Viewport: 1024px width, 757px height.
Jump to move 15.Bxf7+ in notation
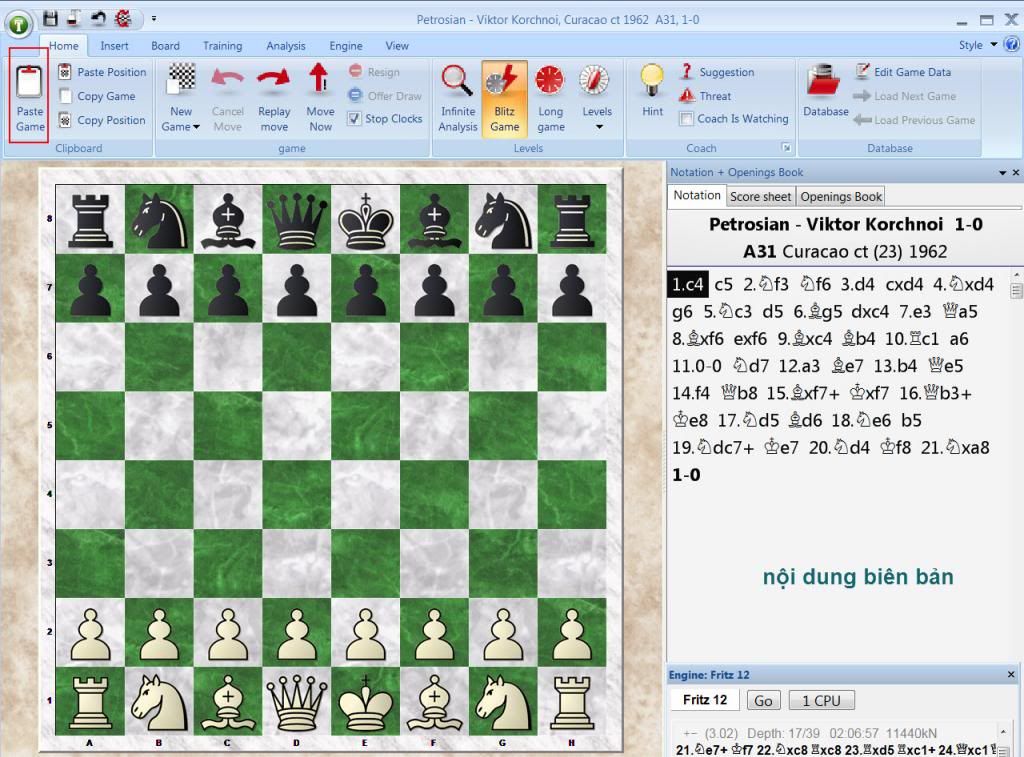click(803, 393)
